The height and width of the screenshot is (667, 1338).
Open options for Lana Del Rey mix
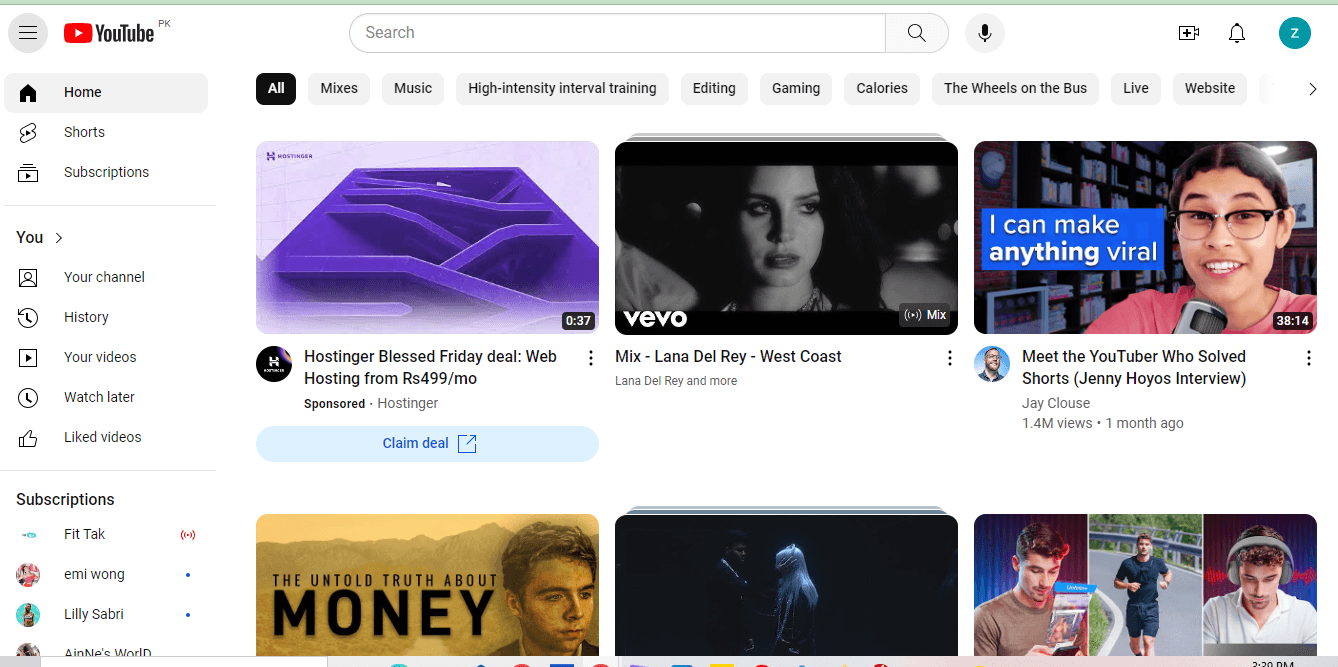tap(950, 358)
